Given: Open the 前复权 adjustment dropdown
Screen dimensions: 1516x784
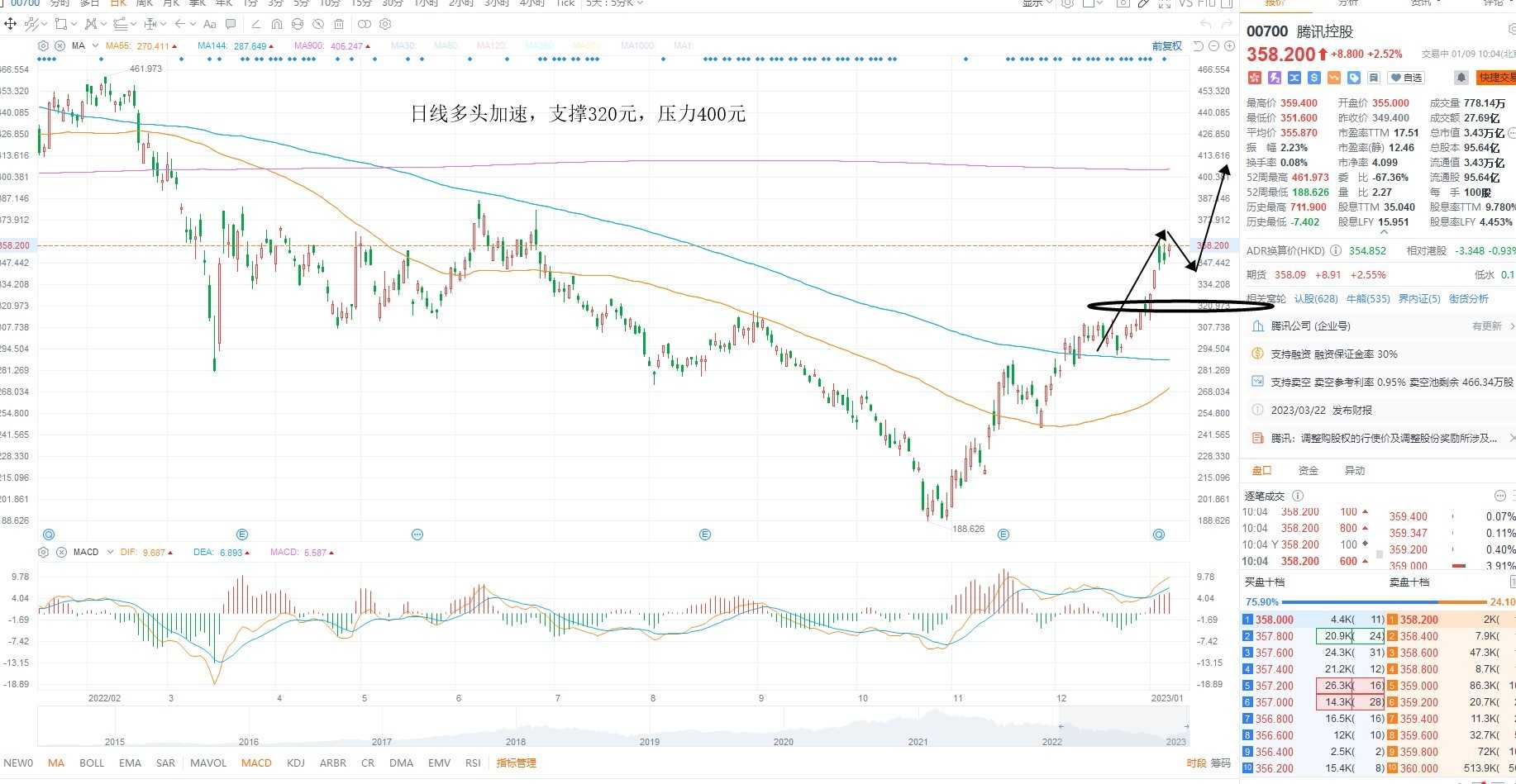Looking at the screenshot, I should pos(1167,46).
